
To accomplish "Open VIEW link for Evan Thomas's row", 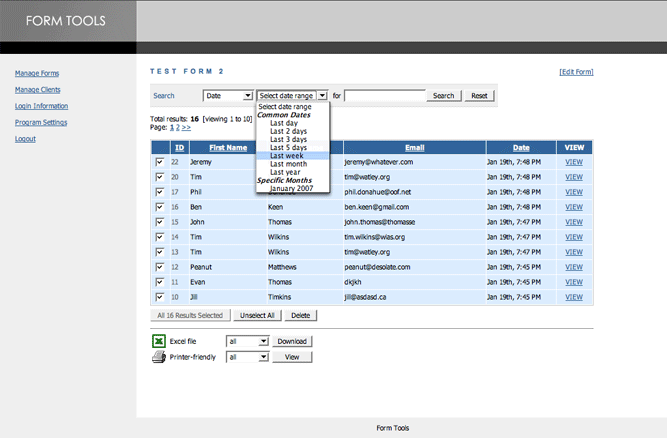I will point(574,282).
